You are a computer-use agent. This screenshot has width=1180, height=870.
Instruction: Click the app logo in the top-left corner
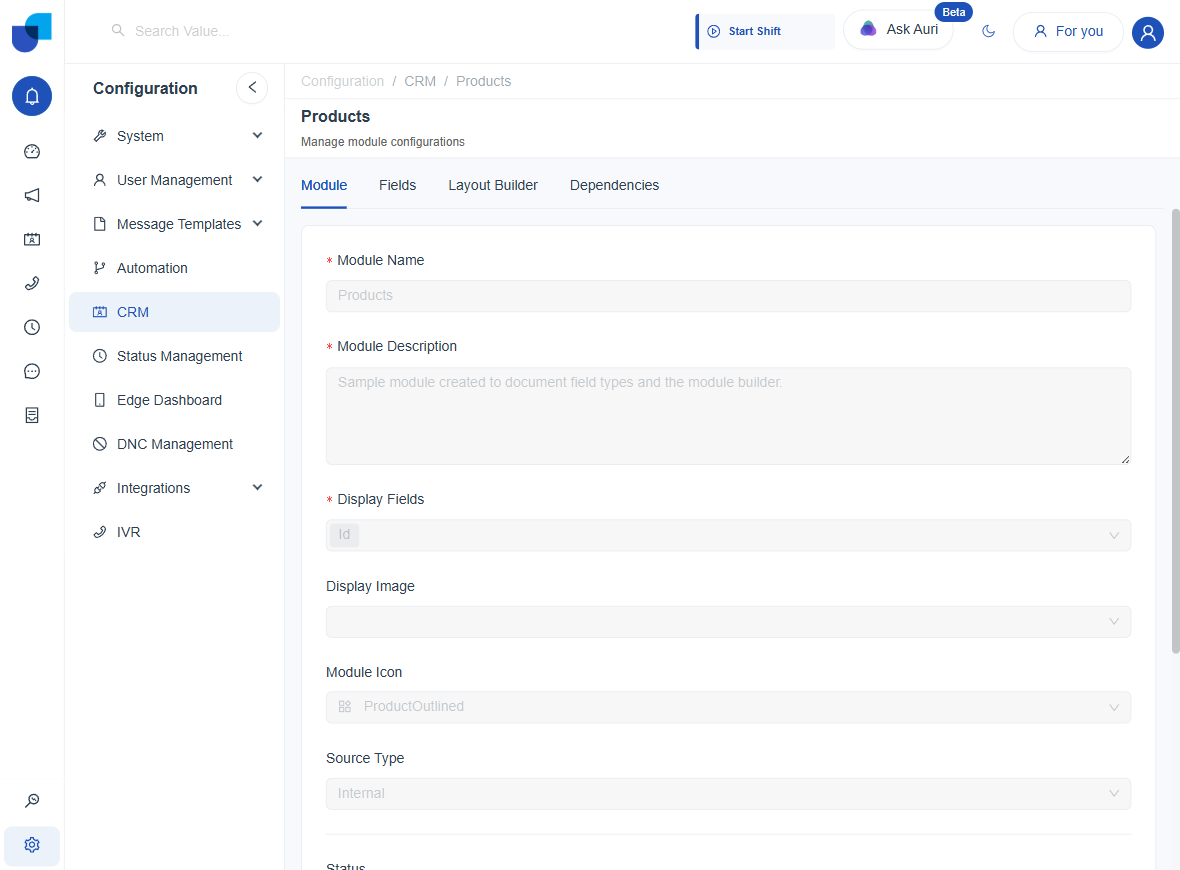click(32, 32)
